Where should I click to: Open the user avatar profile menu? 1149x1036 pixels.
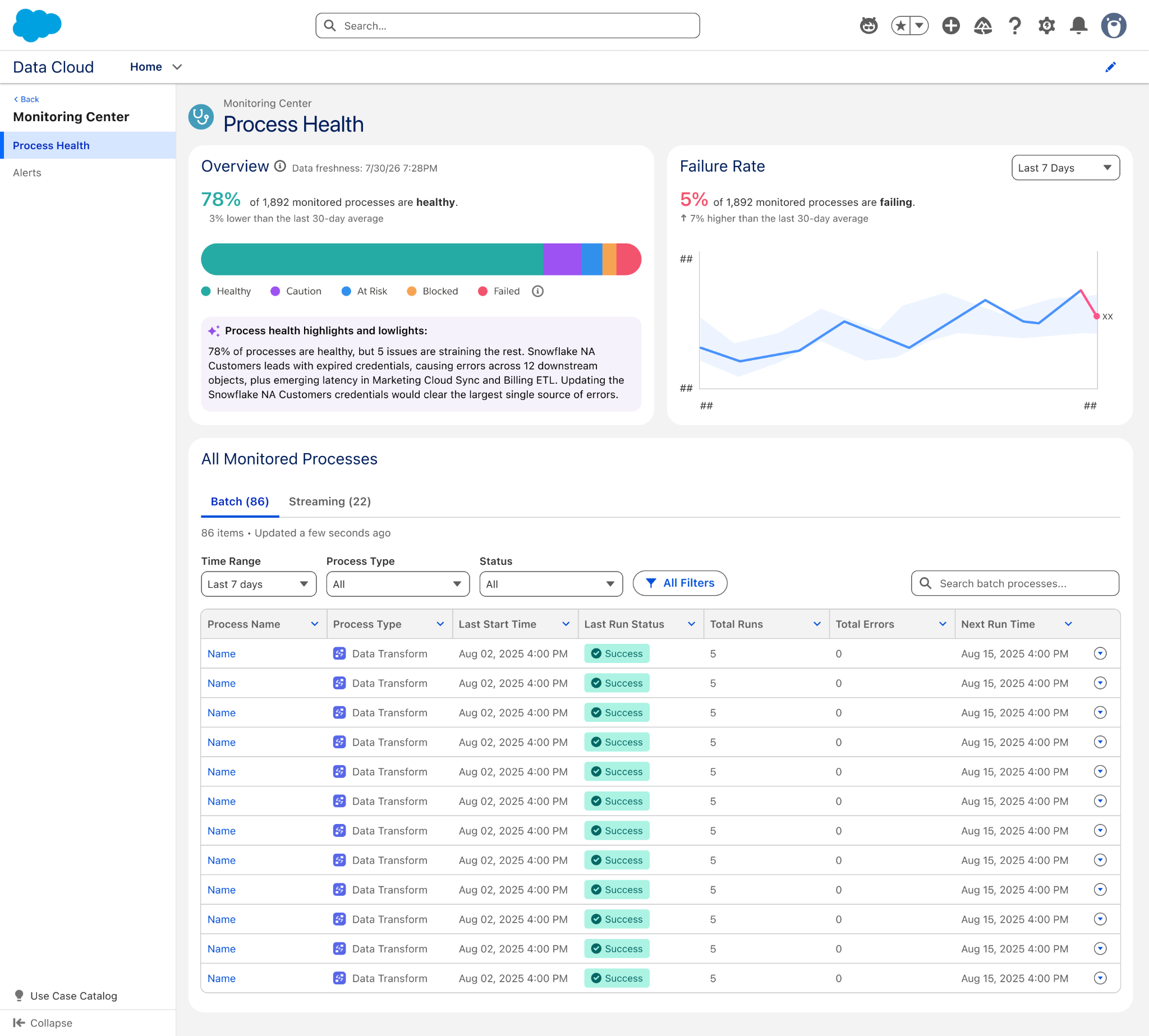pyautogui.click(x=1114, y=26)
